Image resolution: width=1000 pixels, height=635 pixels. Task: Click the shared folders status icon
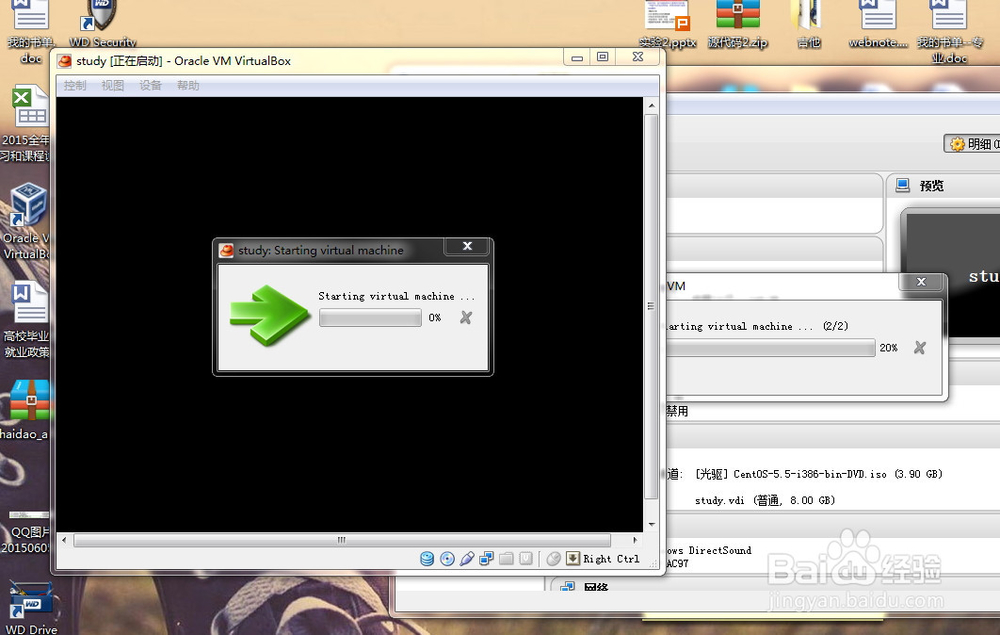(506, 559)
